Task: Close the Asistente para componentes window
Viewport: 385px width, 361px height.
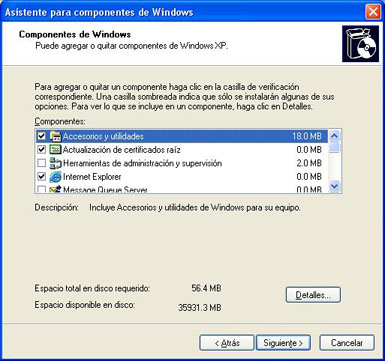Action: (373, 12)
